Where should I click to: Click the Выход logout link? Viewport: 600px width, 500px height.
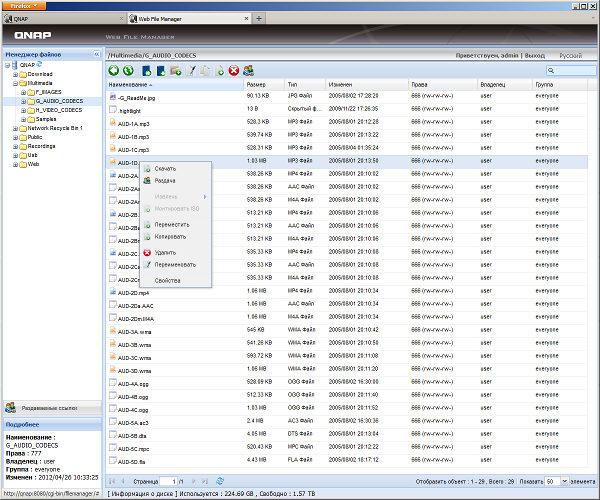534,55
